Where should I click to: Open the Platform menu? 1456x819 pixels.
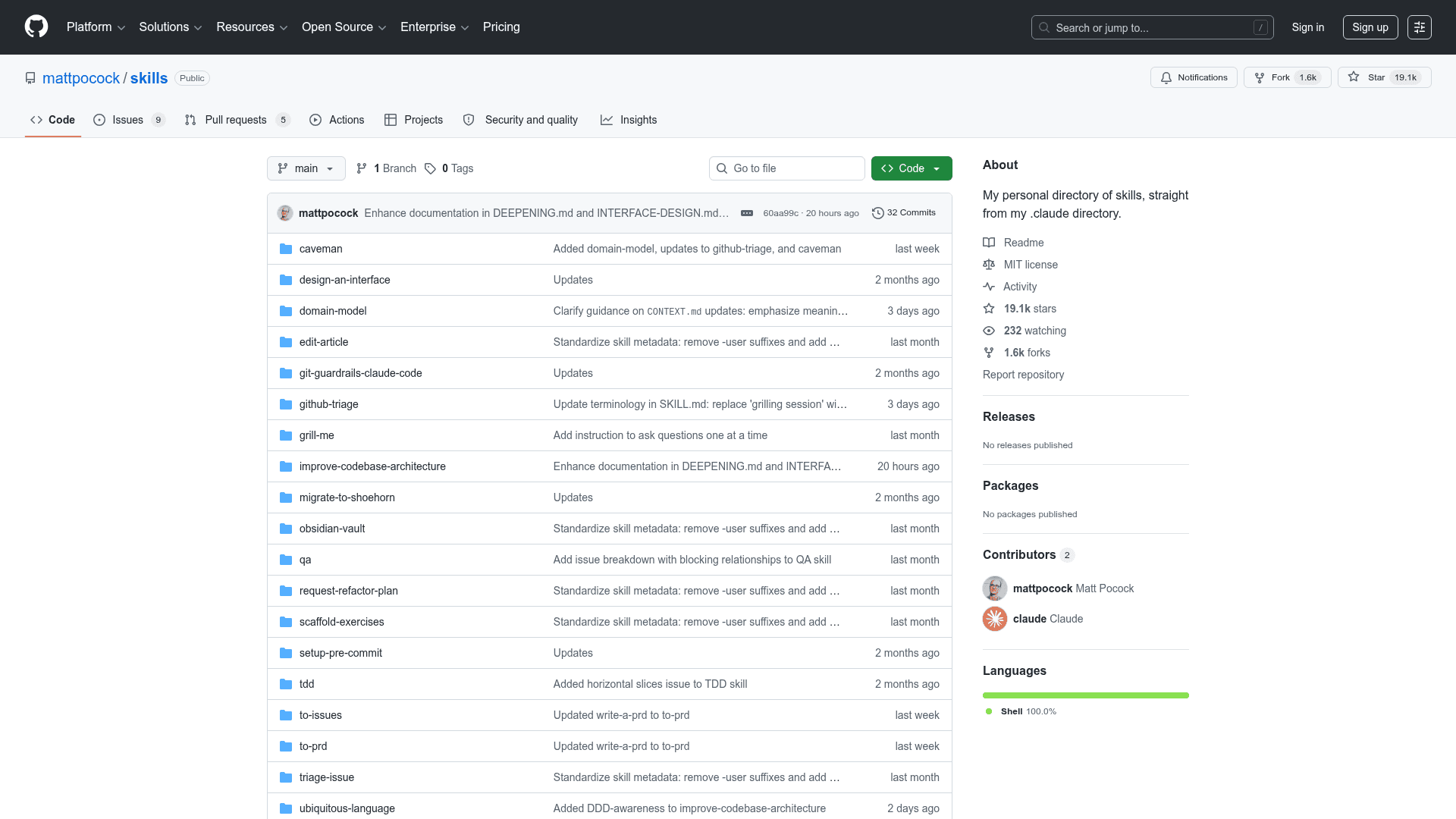pos(96,27)
